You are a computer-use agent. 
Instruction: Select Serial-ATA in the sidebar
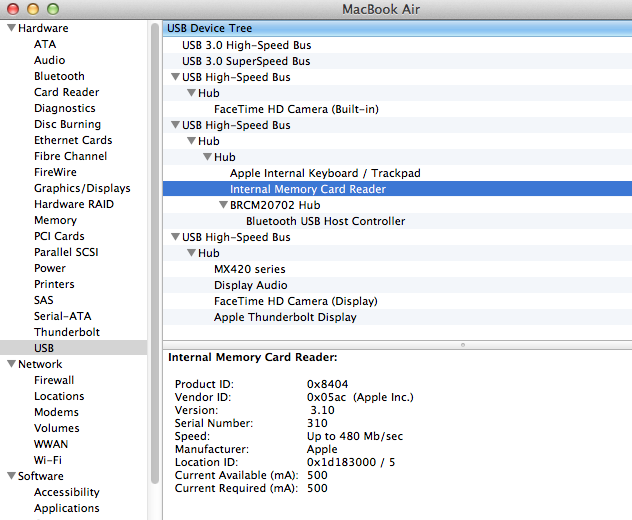click(x=62, y=316)
